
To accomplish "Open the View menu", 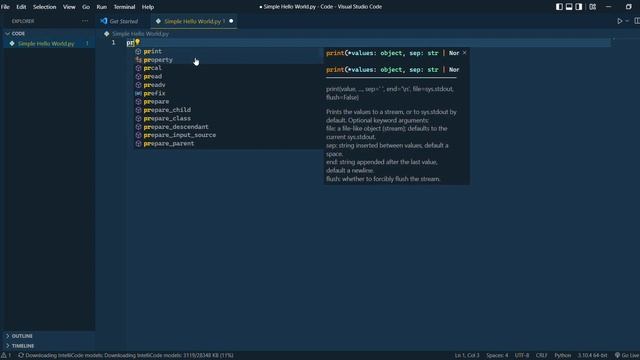I will [x=69, y=7].
